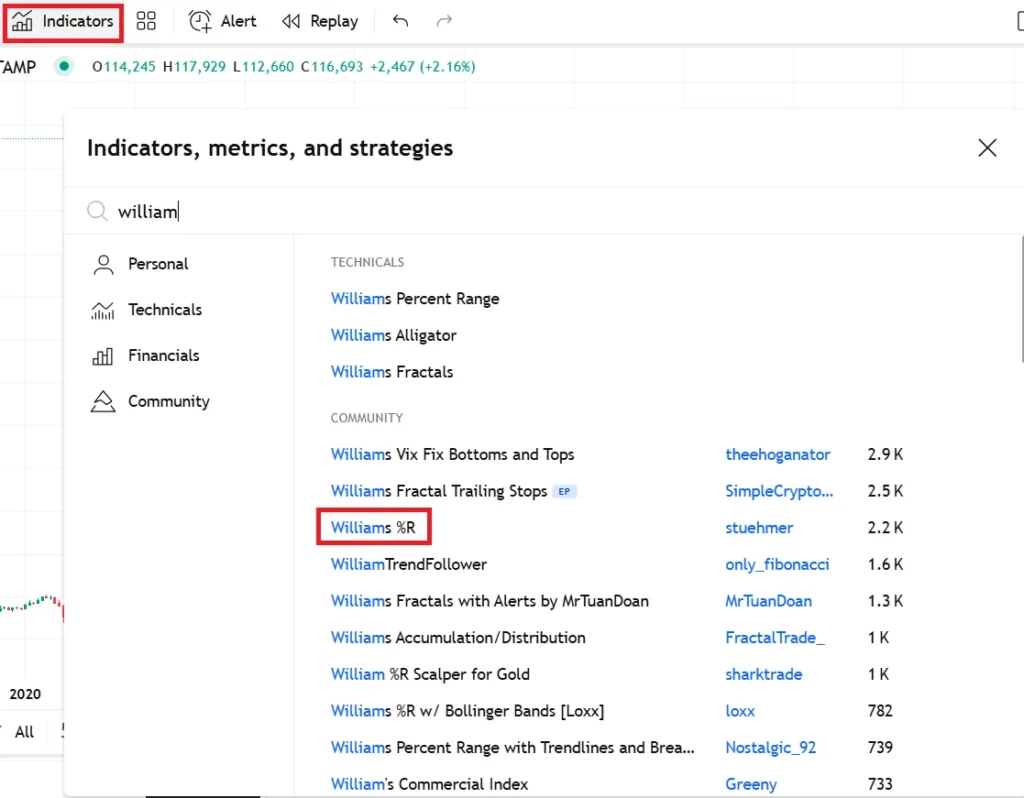Image resolution: width=1024 pixels, height=798 pixels.
Task: Select the Technicals category
Action: pos(147,310)
